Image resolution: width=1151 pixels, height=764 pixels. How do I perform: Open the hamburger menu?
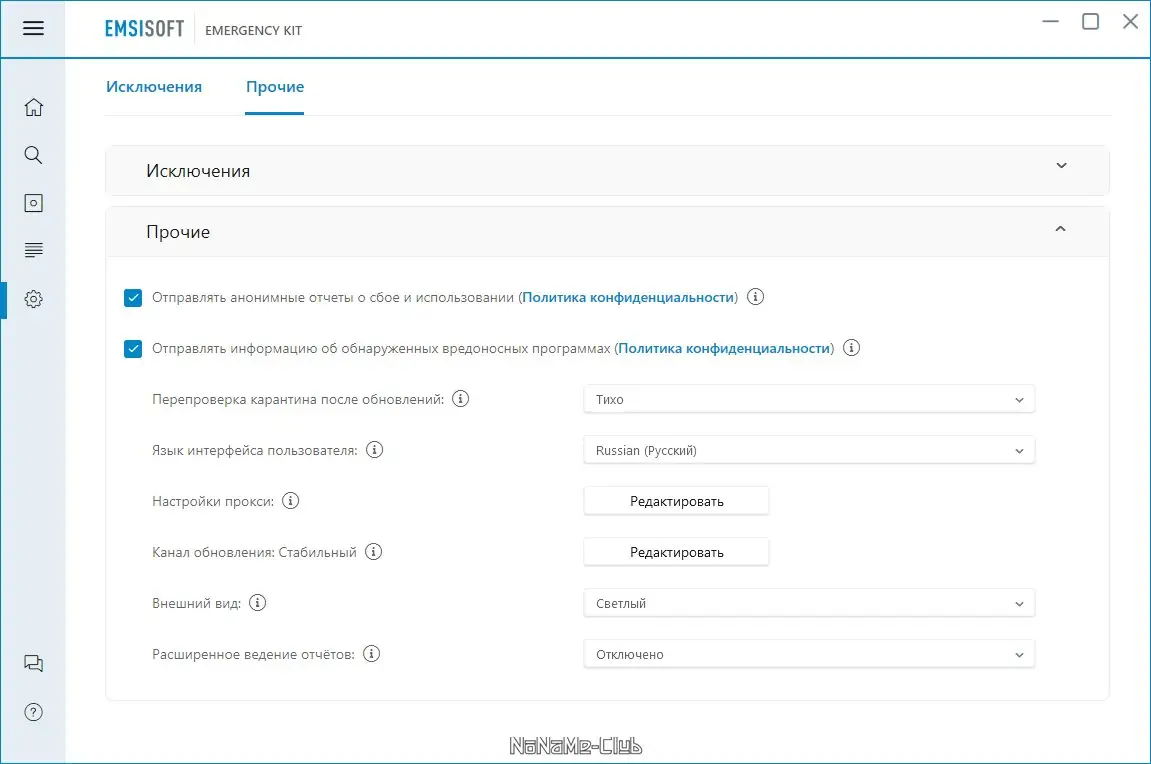point(33,28)
